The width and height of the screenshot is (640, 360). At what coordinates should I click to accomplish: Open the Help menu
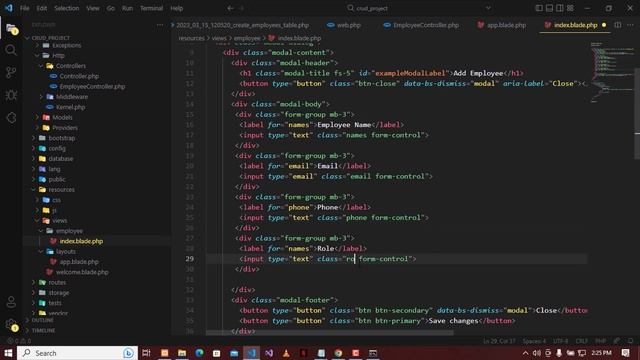coord(176,8)
